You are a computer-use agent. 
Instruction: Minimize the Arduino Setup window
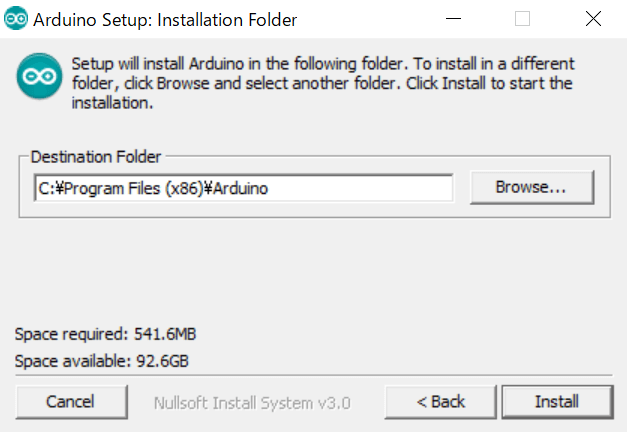[452, 19]
